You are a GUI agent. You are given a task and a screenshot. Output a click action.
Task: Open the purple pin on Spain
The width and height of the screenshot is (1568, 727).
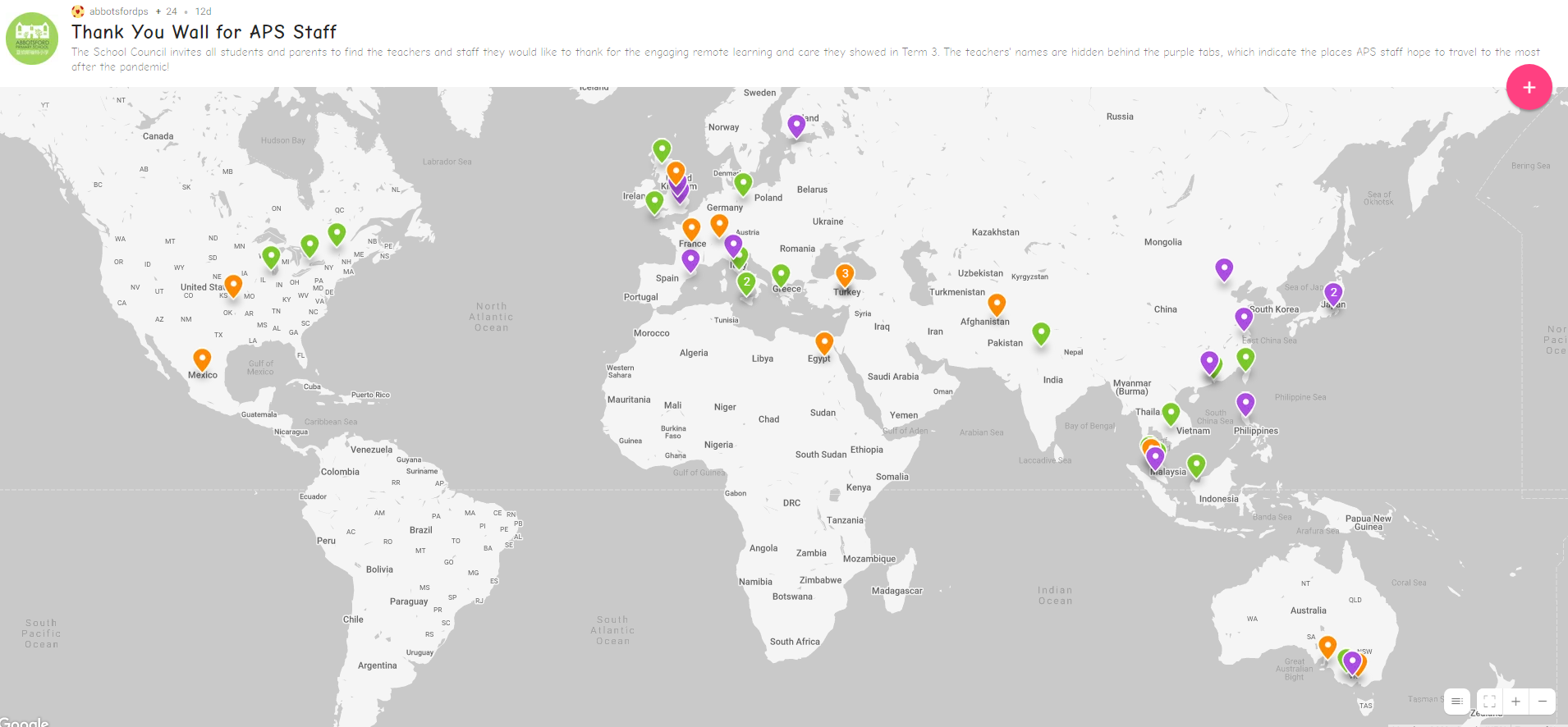click(x=690, y=259)
